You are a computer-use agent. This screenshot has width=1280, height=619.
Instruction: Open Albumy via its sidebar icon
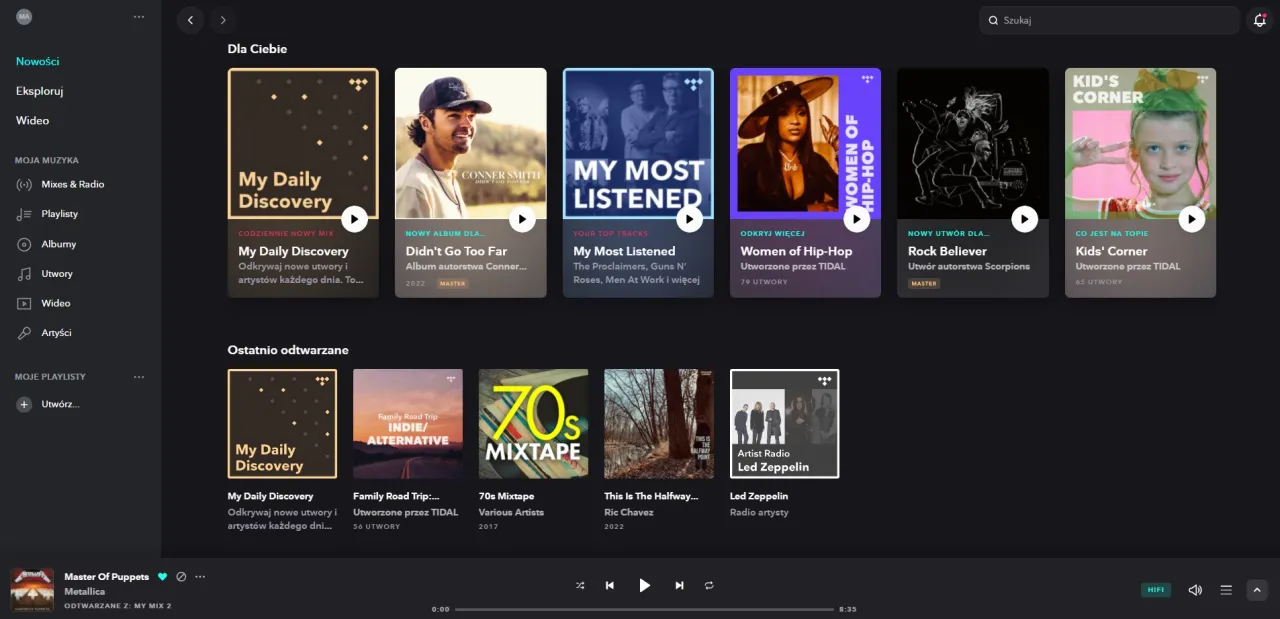pyautogui.click(x=22, y=244)
